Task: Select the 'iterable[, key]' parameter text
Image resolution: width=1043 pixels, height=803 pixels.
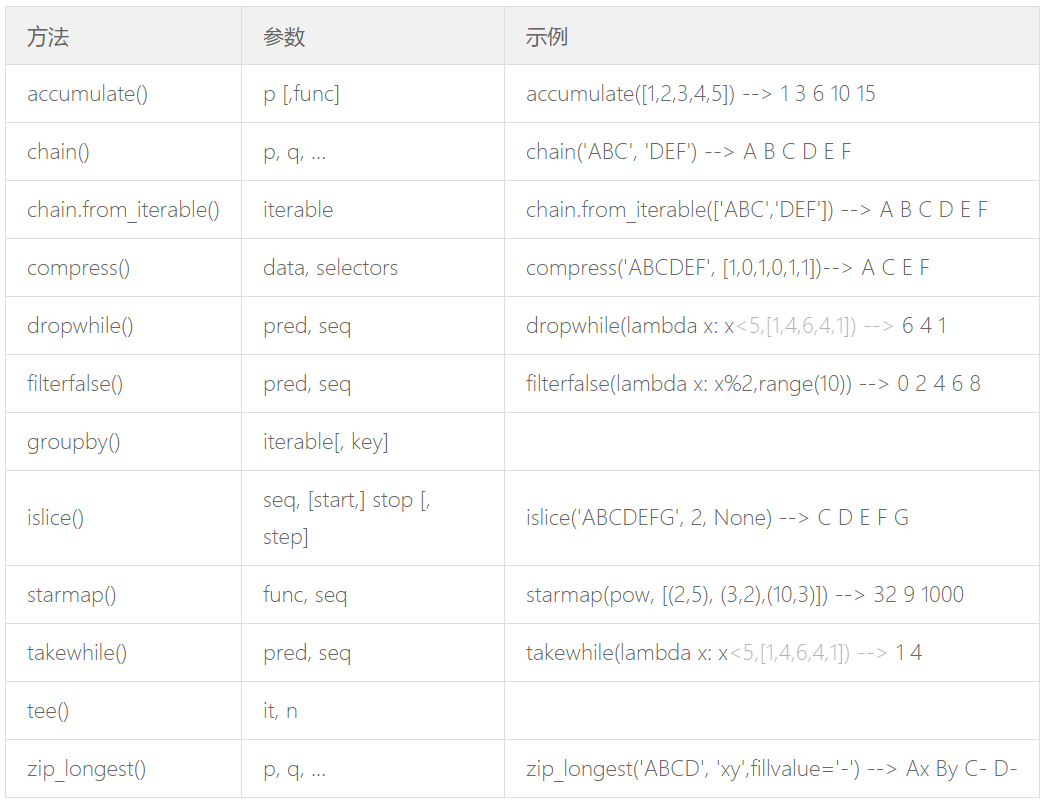Action: [x=326, y=442]
